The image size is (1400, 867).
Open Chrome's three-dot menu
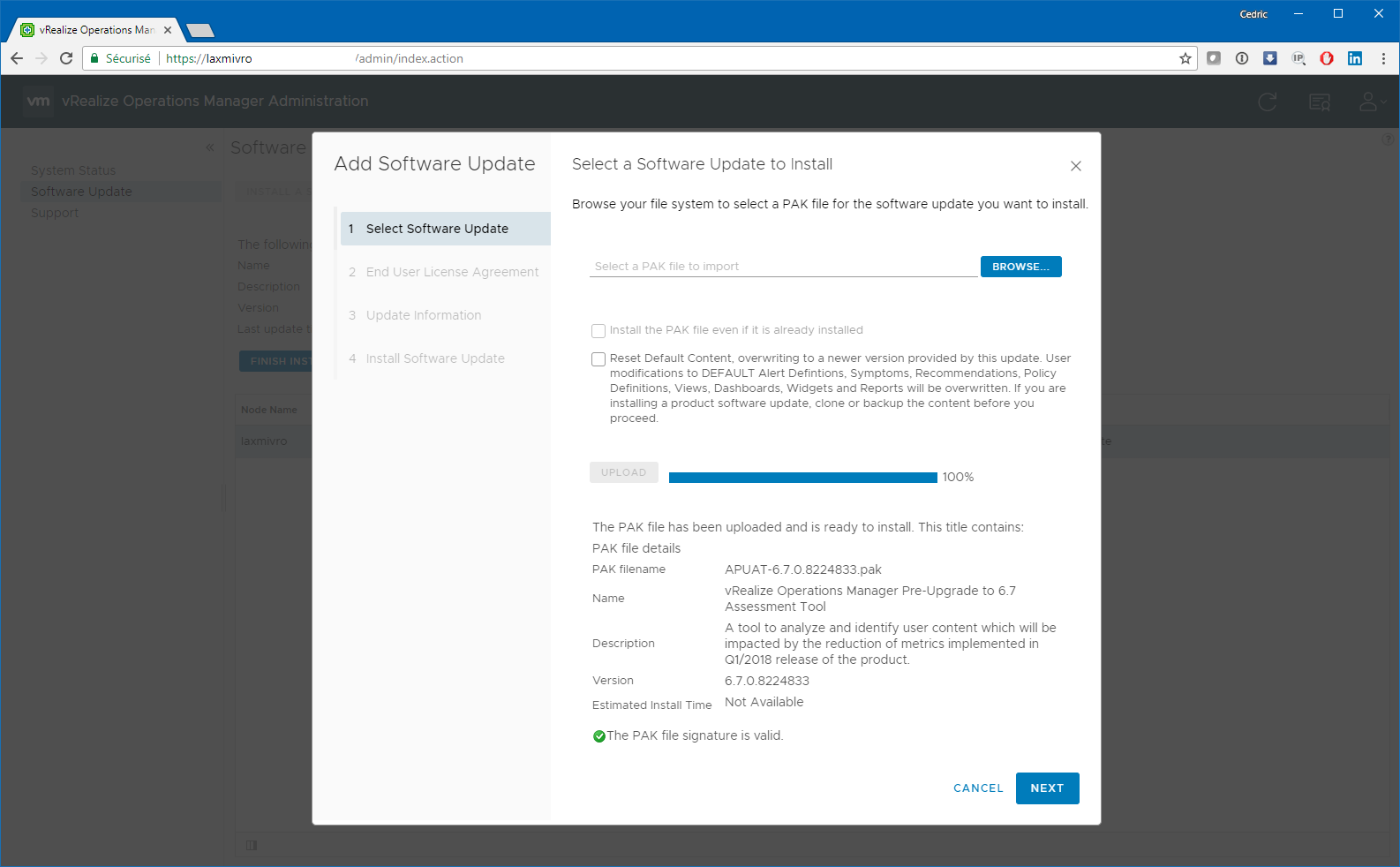[x=1383, y=58]
